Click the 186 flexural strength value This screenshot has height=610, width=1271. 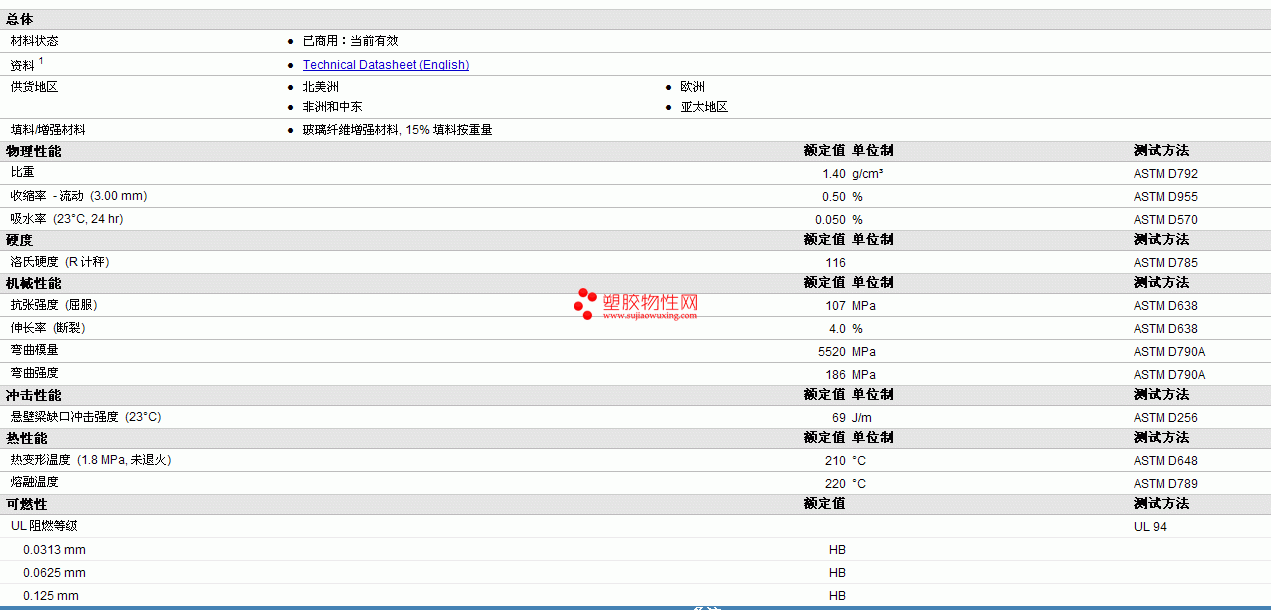835,375
